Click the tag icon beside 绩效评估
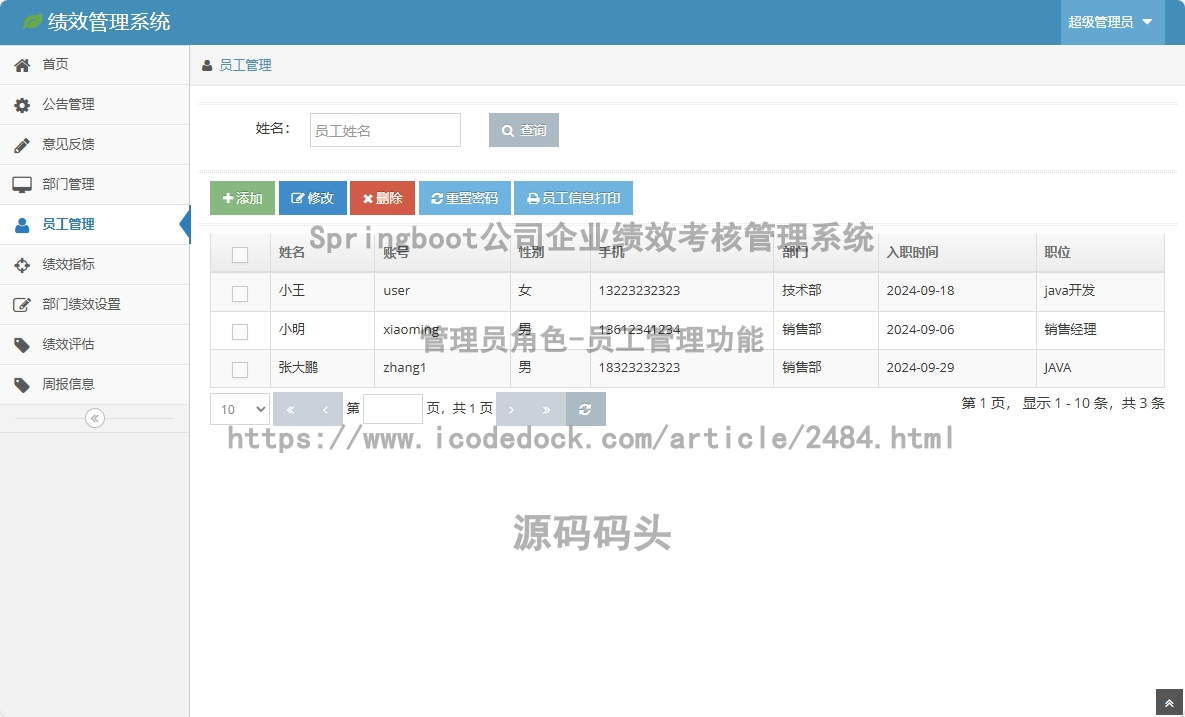The image size is (1185, 717). click(22, 345)
